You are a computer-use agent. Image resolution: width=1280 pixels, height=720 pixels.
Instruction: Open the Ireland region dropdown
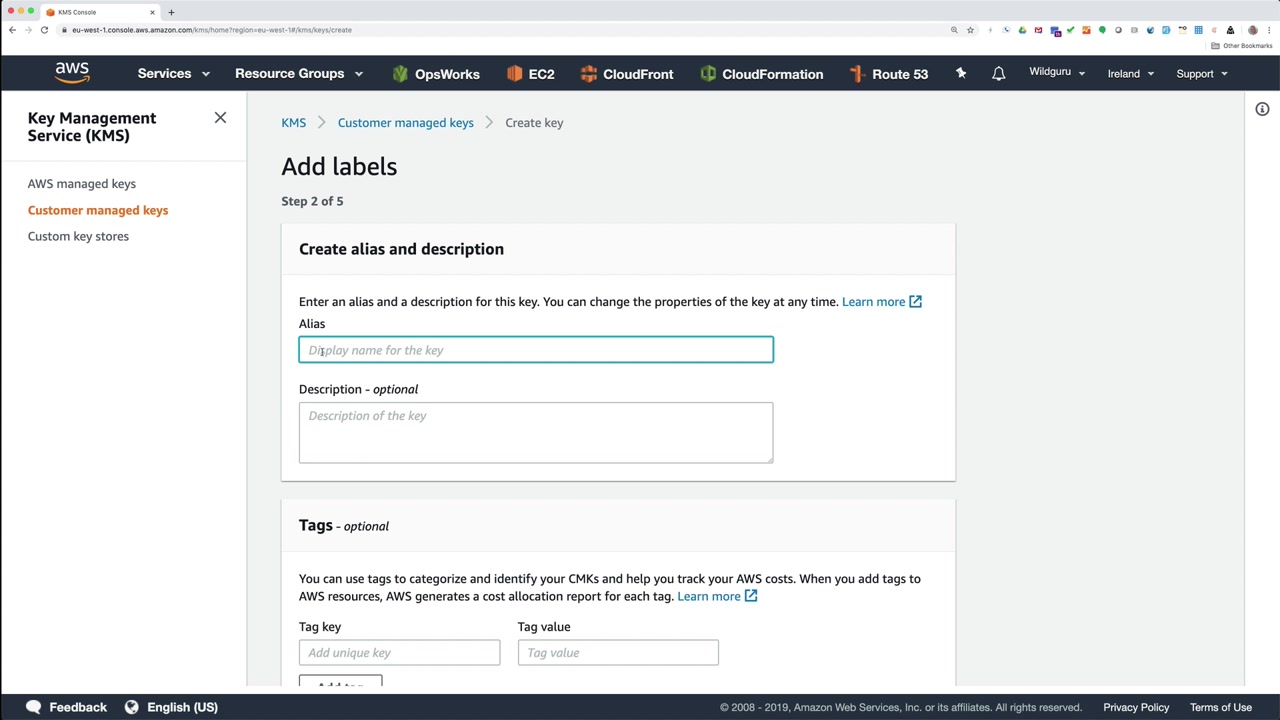click(x=1131, y=74)
